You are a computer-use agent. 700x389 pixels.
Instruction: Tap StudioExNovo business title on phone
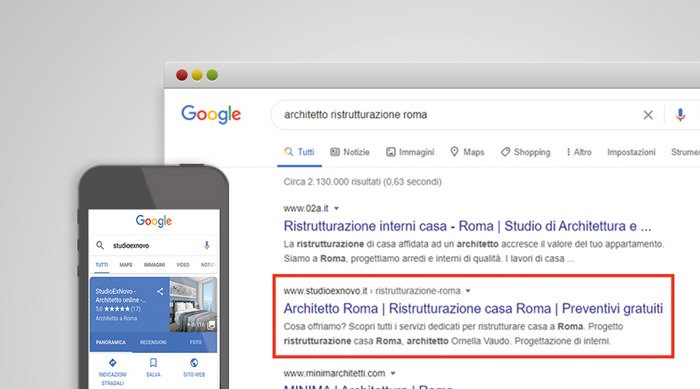[121, 296]
